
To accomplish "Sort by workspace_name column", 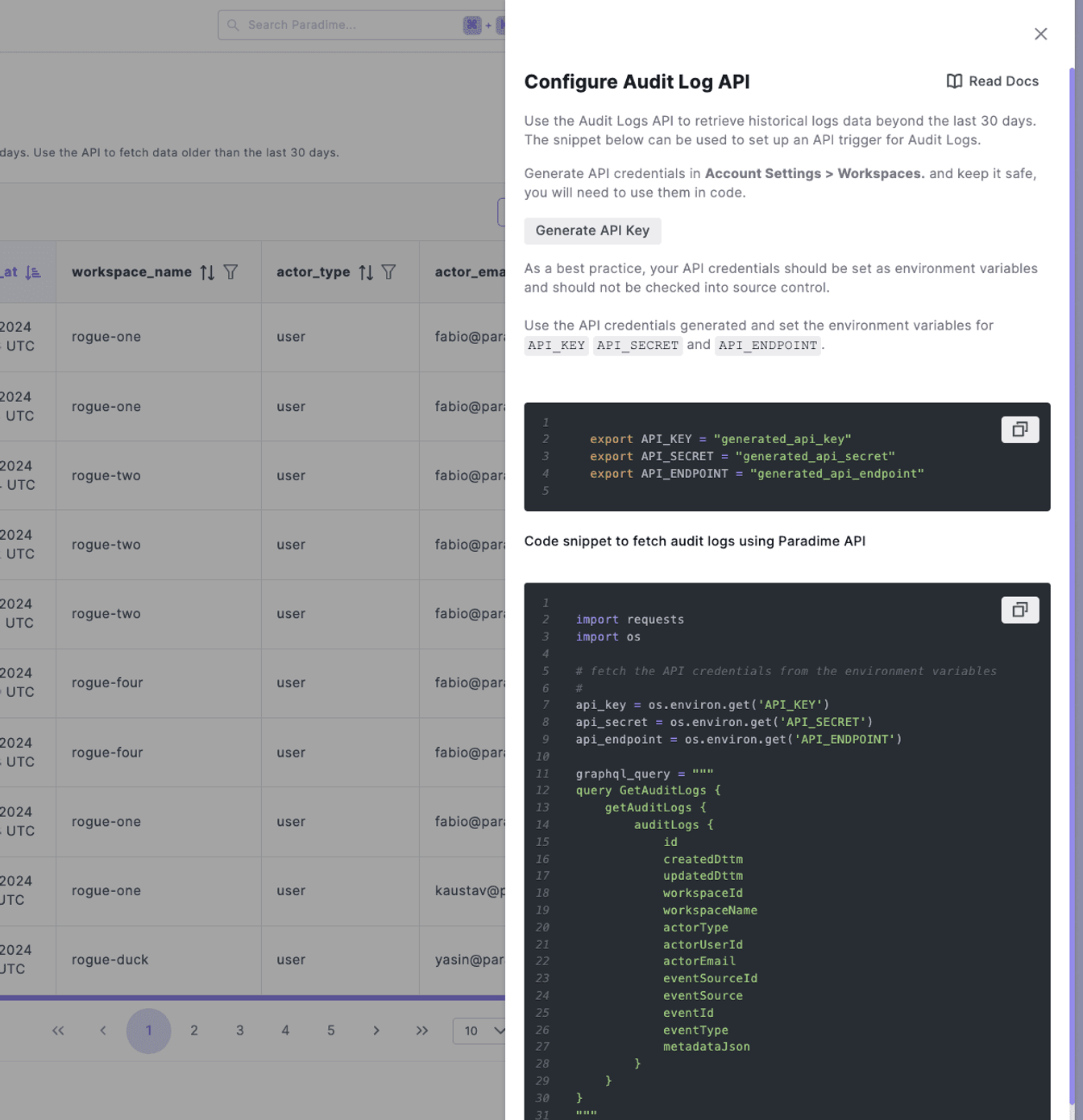I will [207, 272].
